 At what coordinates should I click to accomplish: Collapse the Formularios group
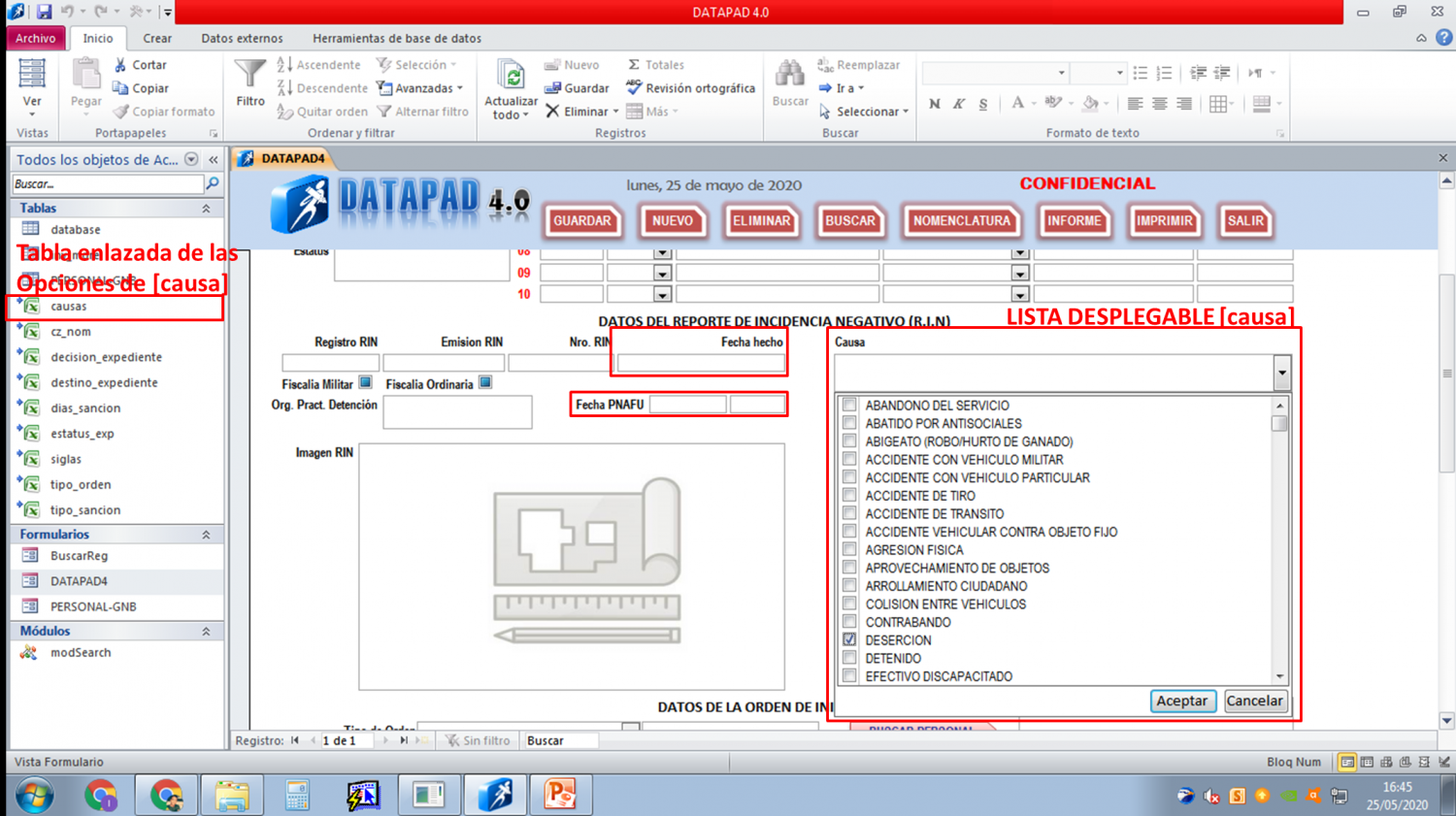[x=206, y=535]
